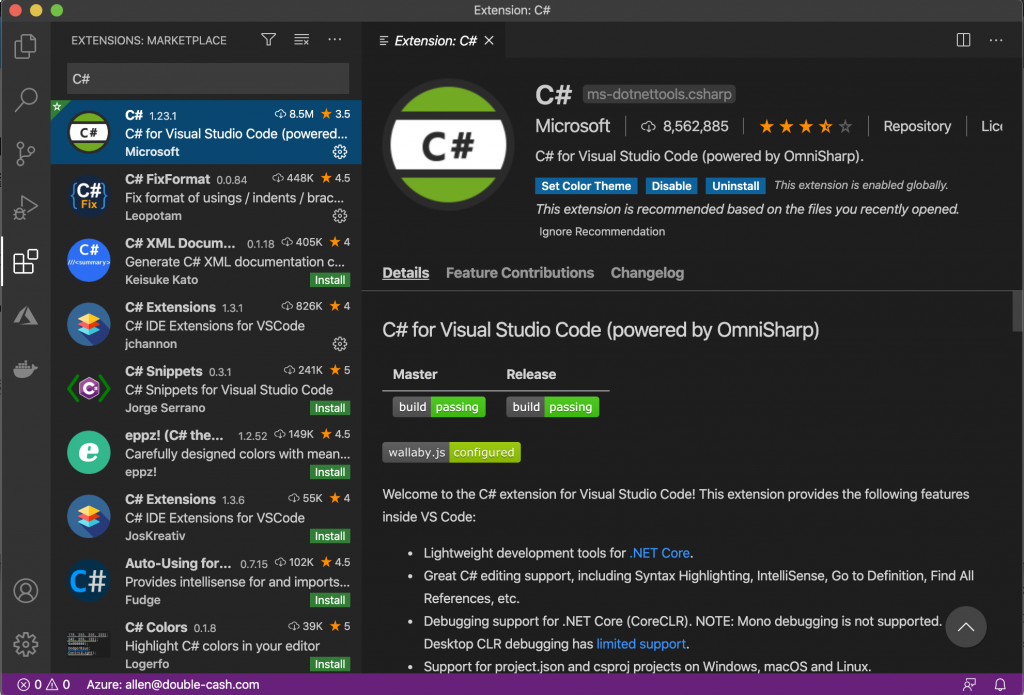Install the C# XML Documentation extension

329,280
